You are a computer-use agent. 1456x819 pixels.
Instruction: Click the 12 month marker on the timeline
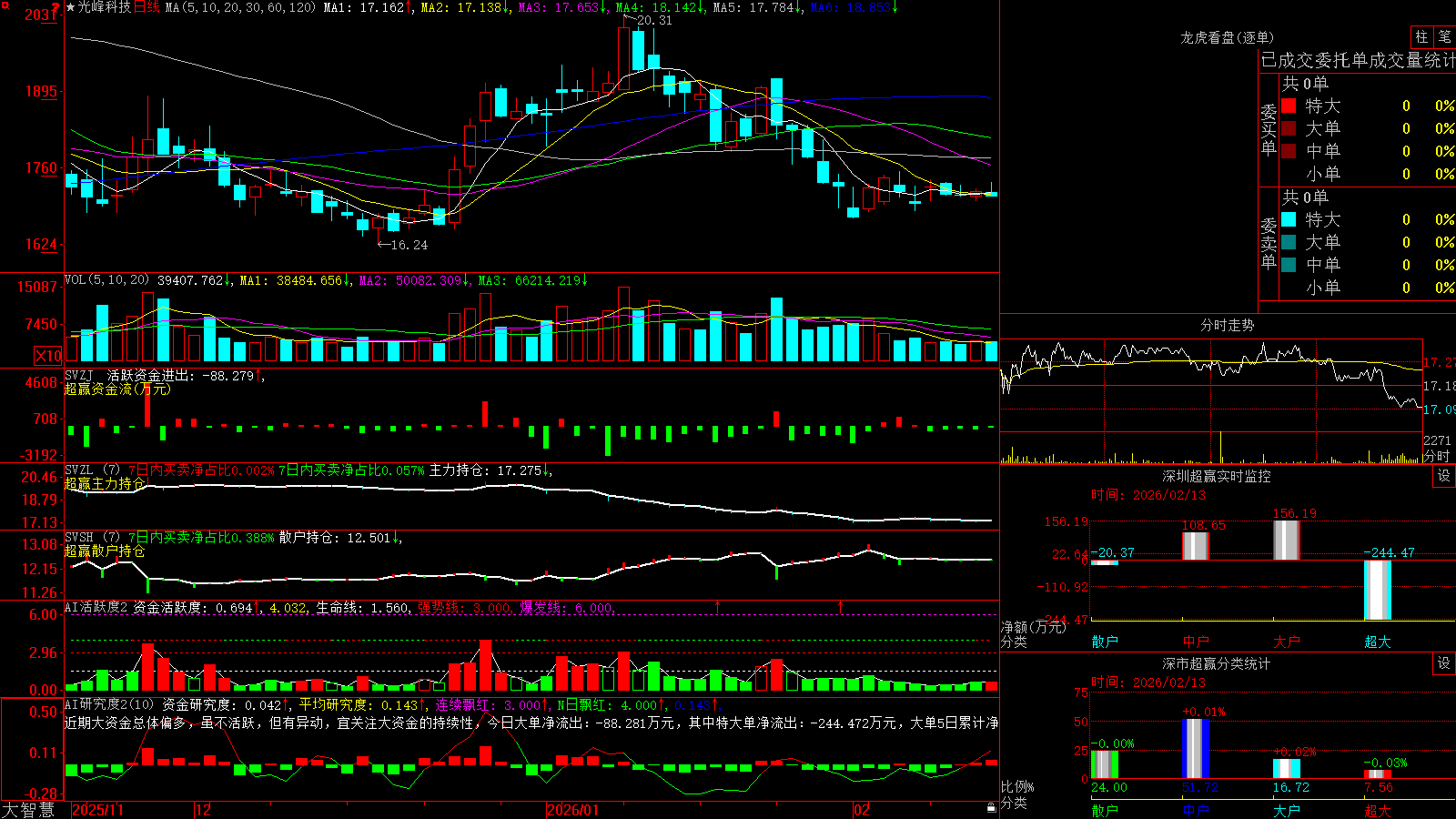pos(204,810)
